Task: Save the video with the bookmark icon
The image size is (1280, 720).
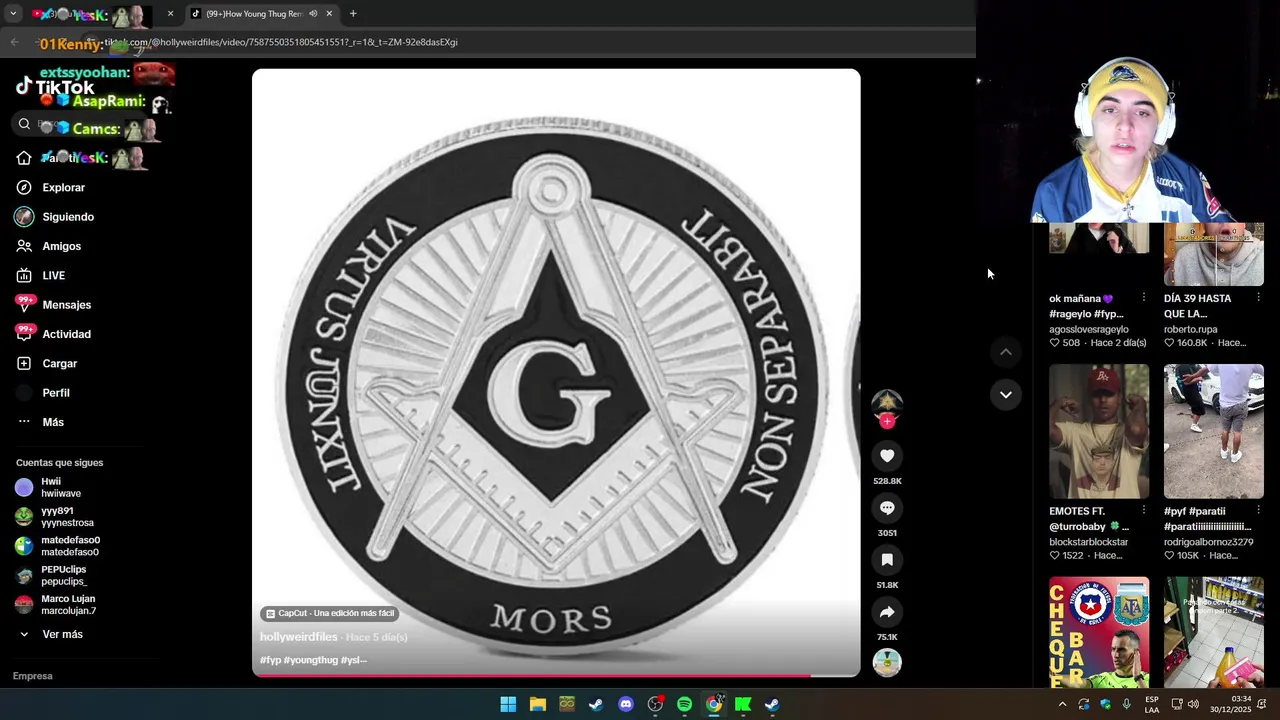Action: (x=887, y=560)
